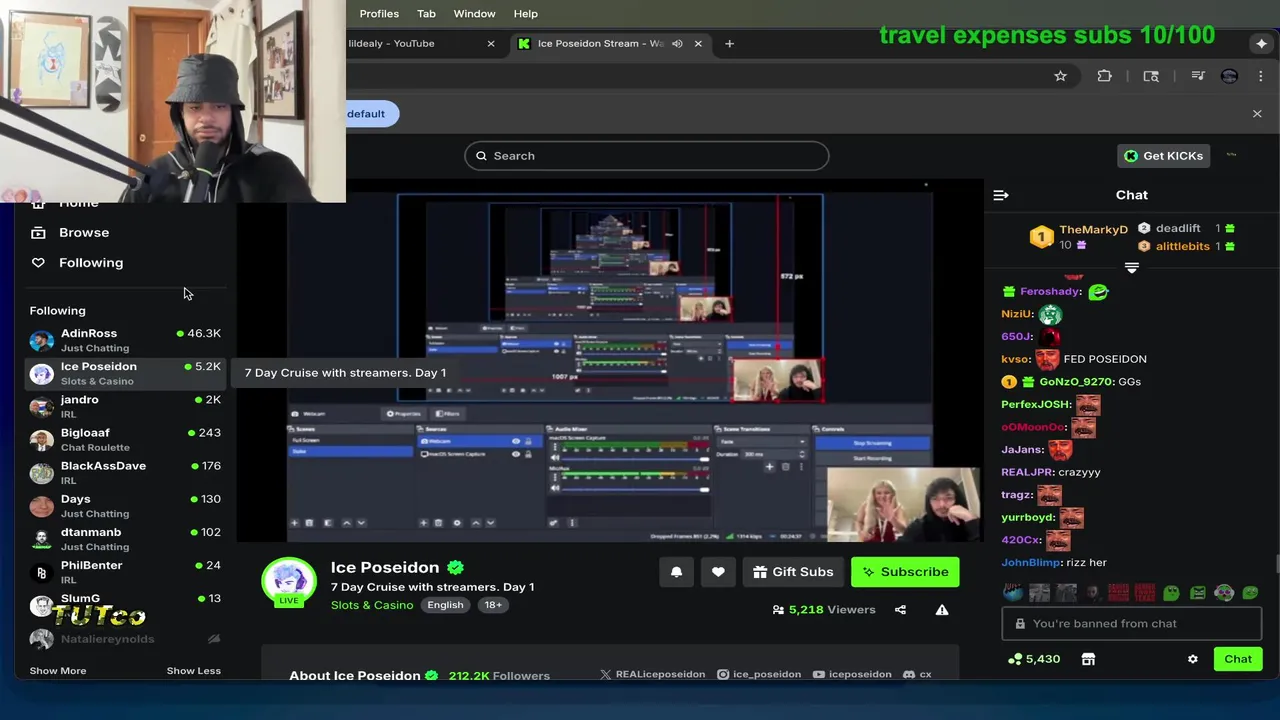Open Bigloaaf channel in sidebar

coord(125,439)
